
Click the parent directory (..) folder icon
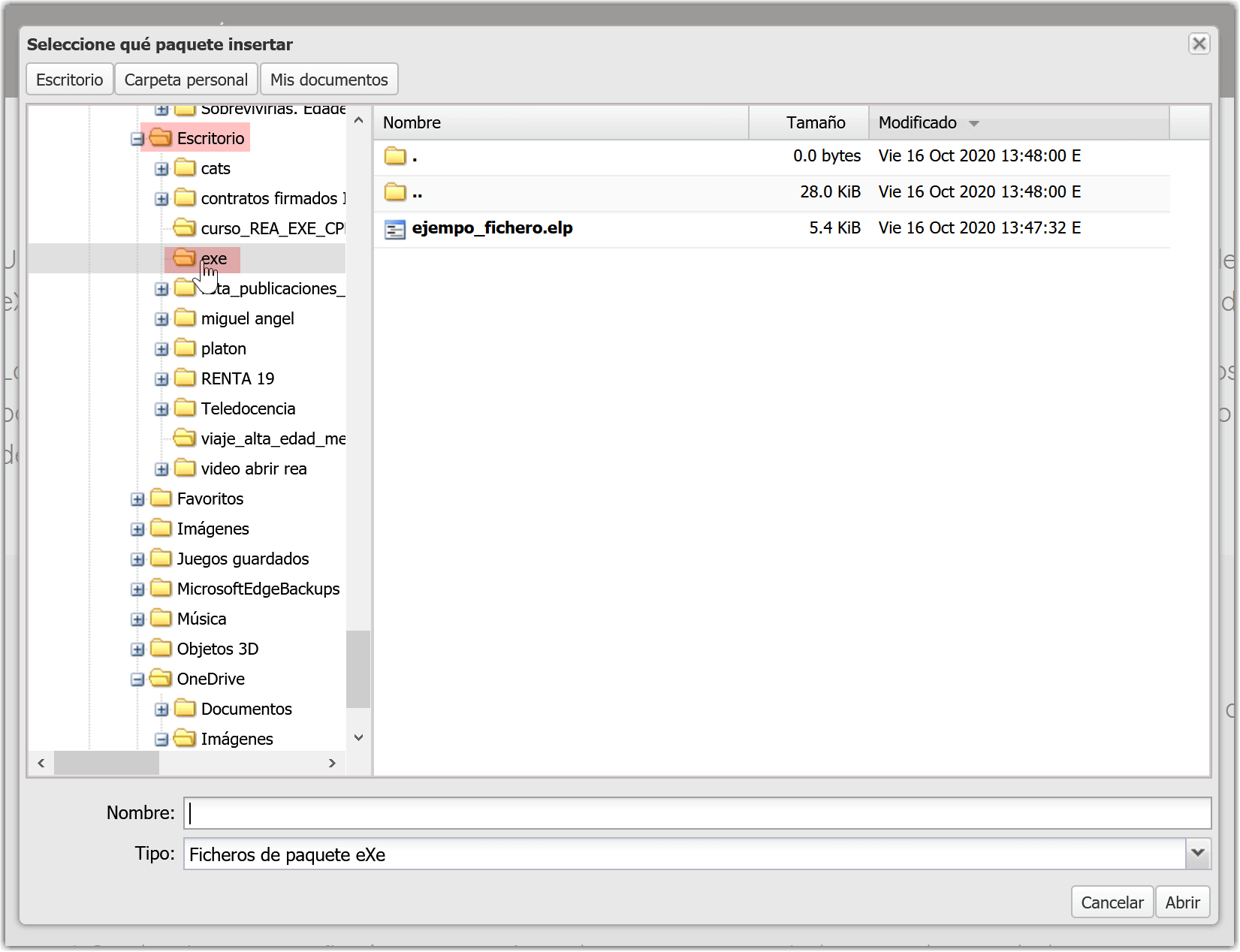click(394, 192)
